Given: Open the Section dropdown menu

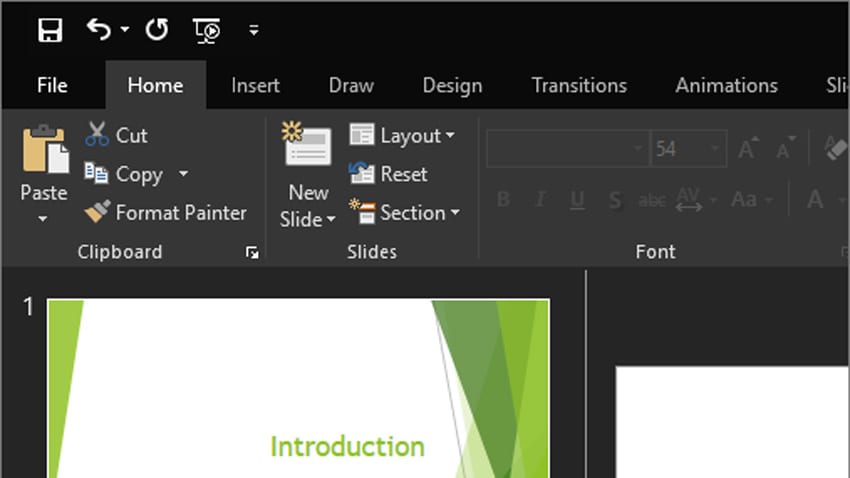Looking at the screenshot, I should pyautogui.click(x=404, y=212).
